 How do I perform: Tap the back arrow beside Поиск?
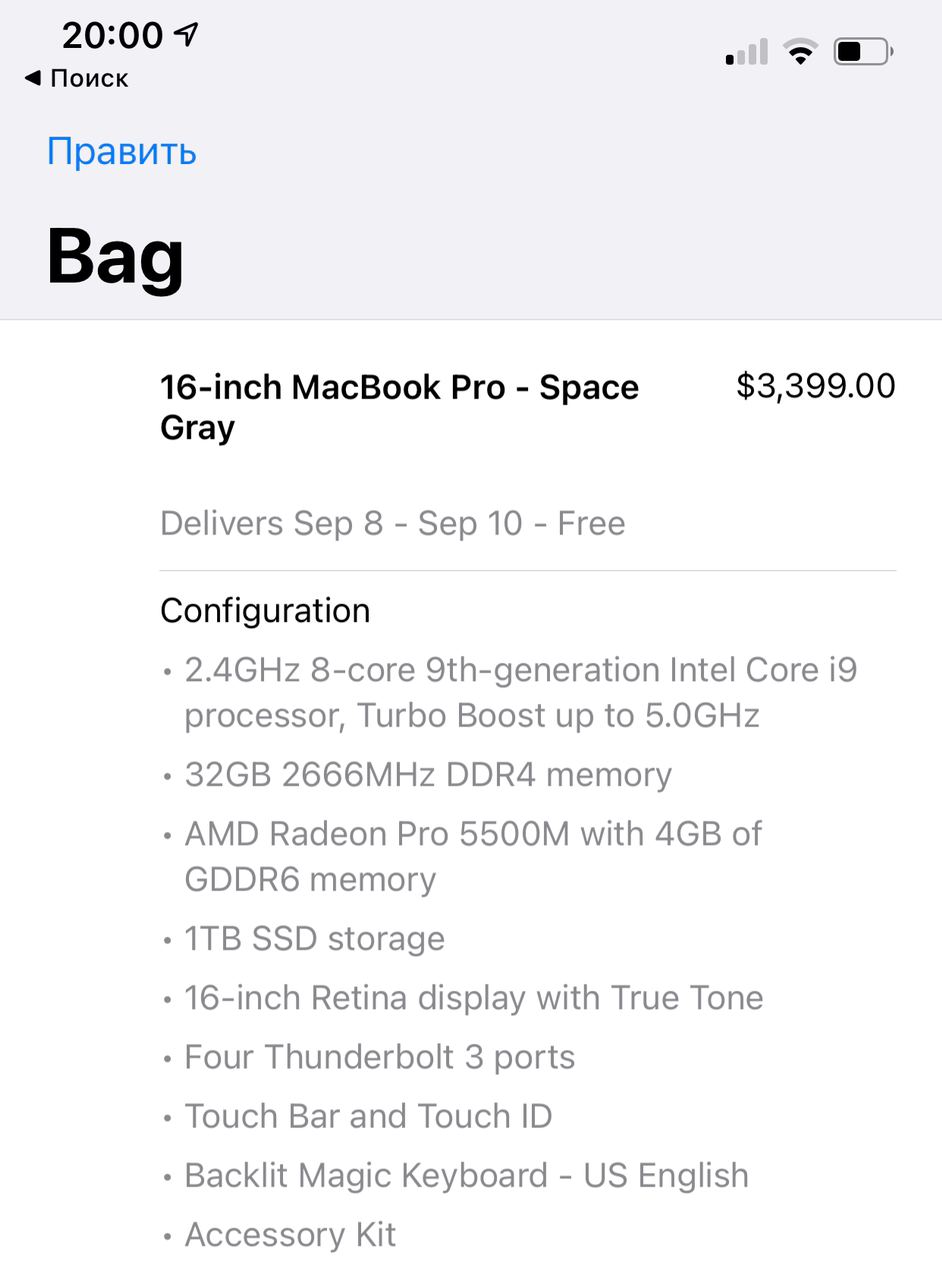(33, 78)
